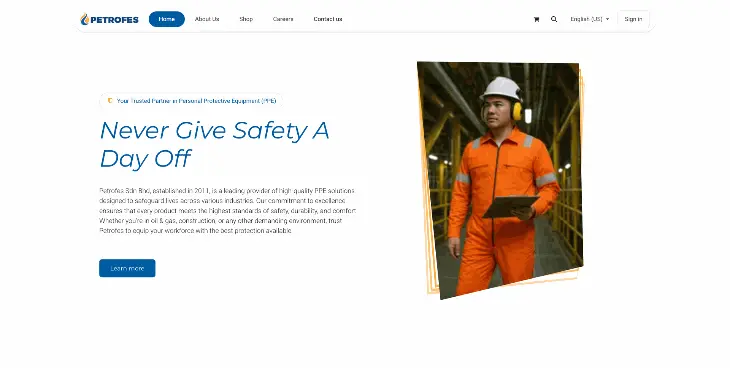The width and height of the screenshot is (730, 368).
Task: Click the tablet the worker is holding
Action: (511, 206)
